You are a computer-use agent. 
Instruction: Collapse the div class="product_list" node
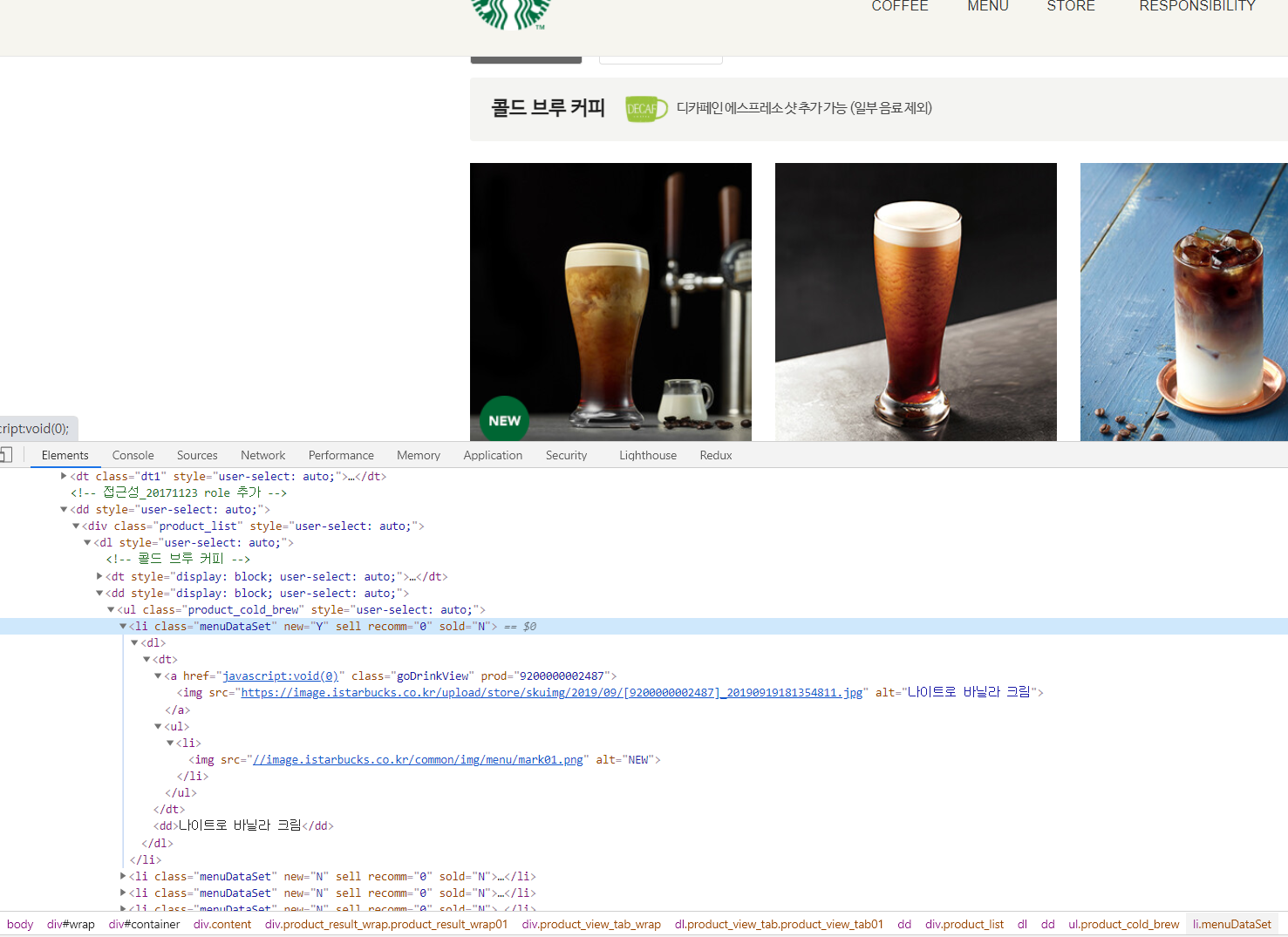click(76, 526)
